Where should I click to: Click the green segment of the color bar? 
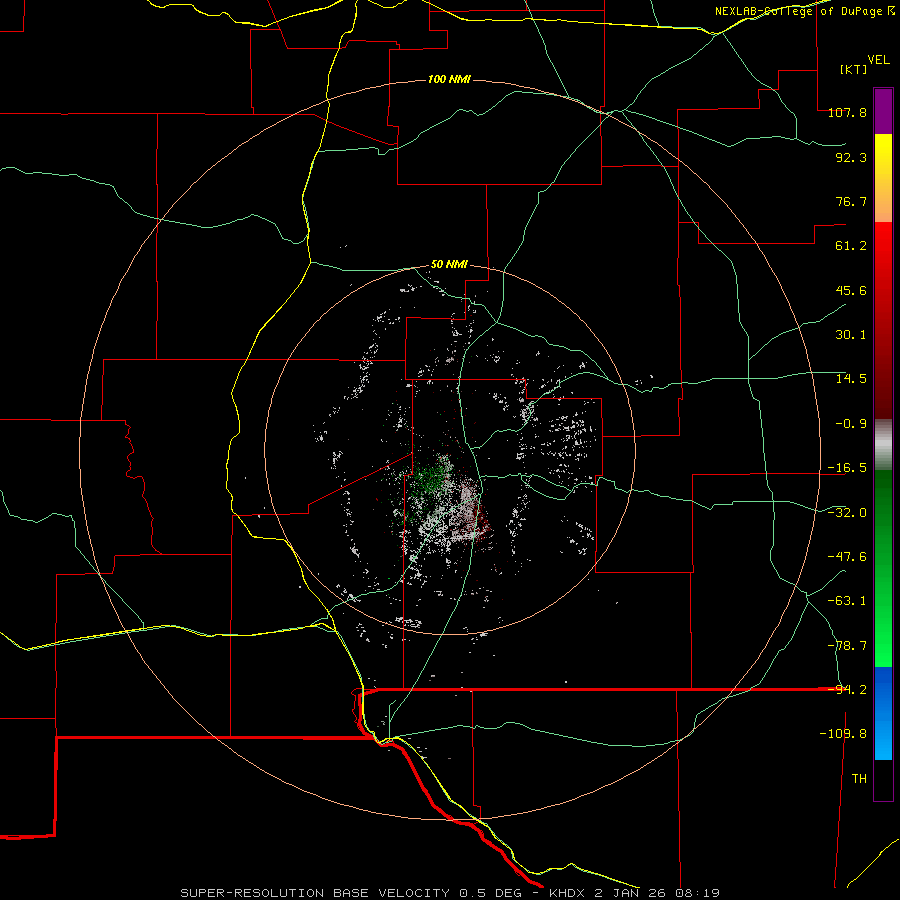[x=883, y=568]
